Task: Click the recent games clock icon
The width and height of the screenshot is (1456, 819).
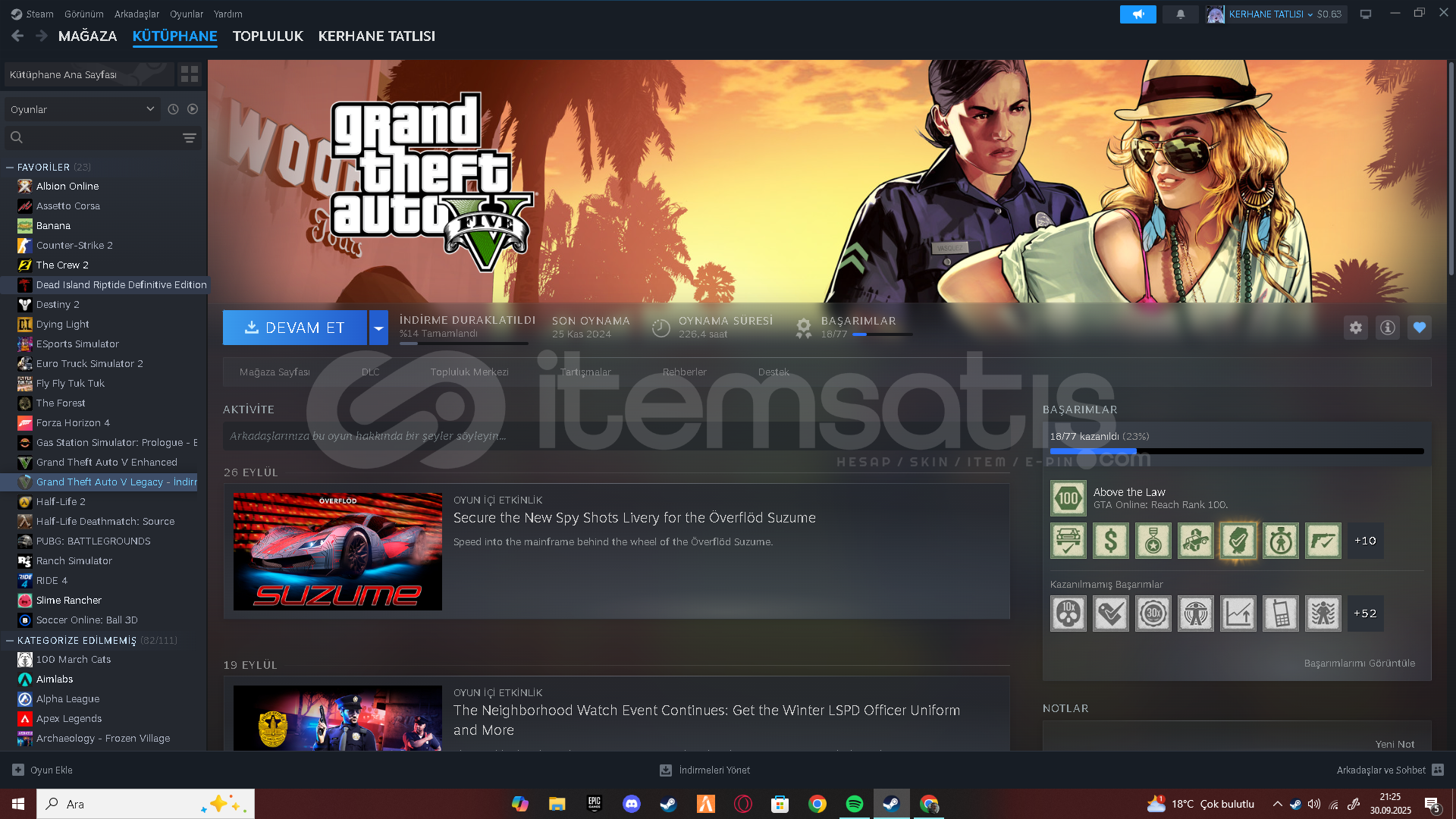Action: coord(173,109)
